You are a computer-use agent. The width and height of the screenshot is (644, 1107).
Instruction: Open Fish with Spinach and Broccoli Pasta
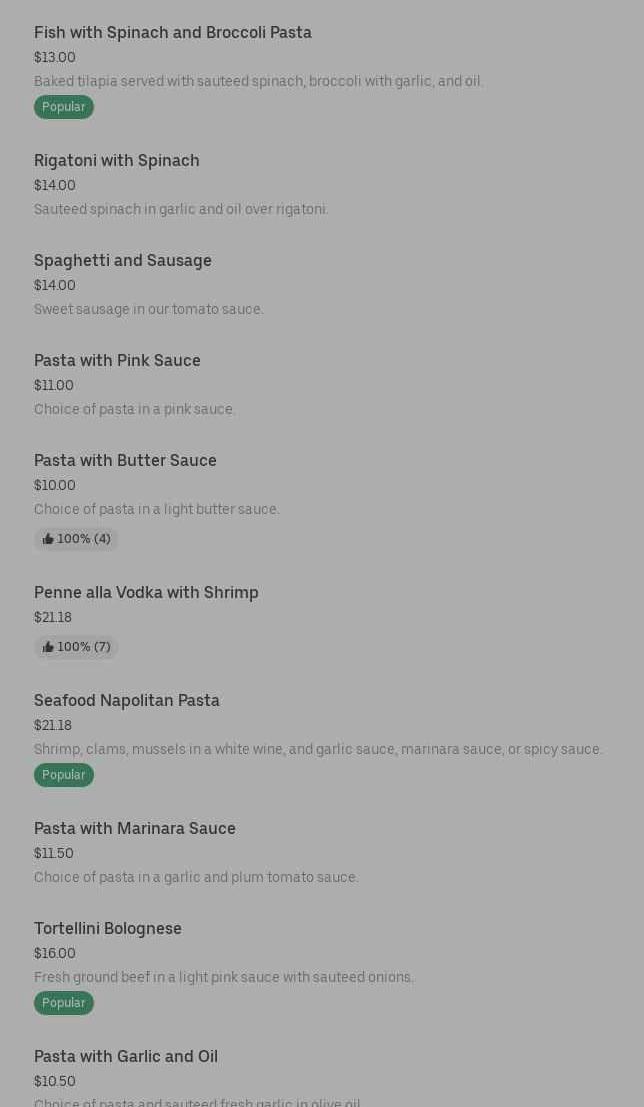[x=172, y=32]
